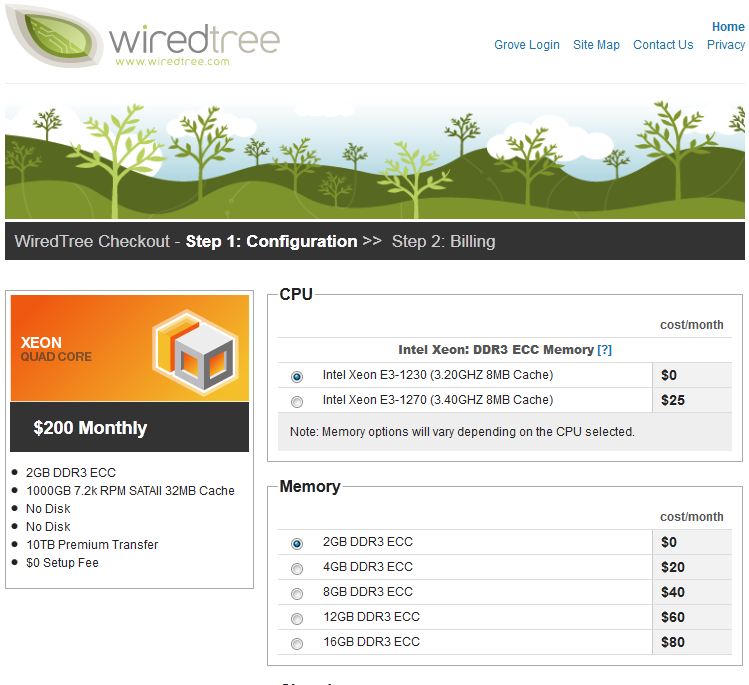Click the $200 Monthly price banner
Viewport: 749px width, 685px height.
129,427
